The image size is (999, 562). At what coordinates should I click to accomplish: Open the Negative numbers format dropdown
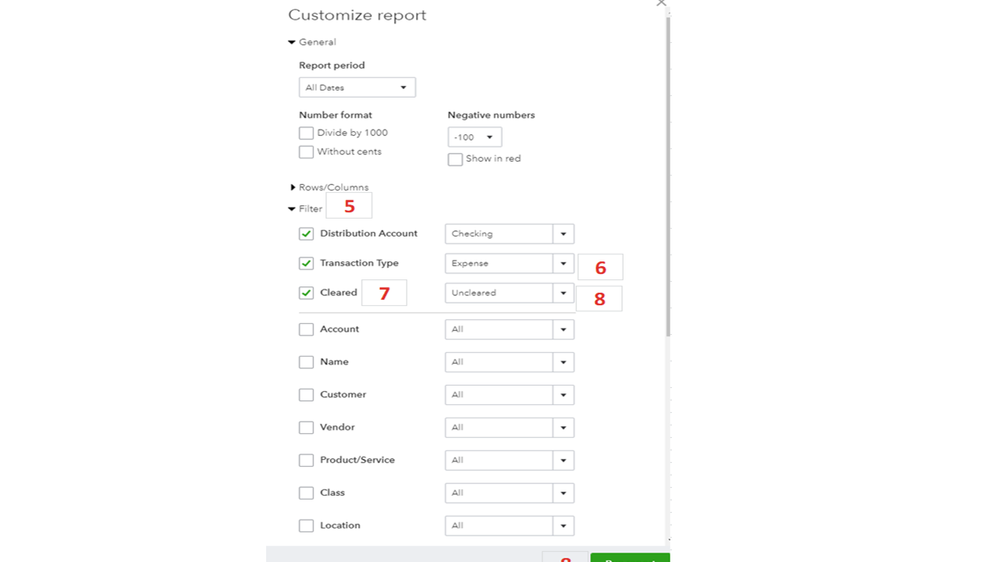click(x=475, y=137)
